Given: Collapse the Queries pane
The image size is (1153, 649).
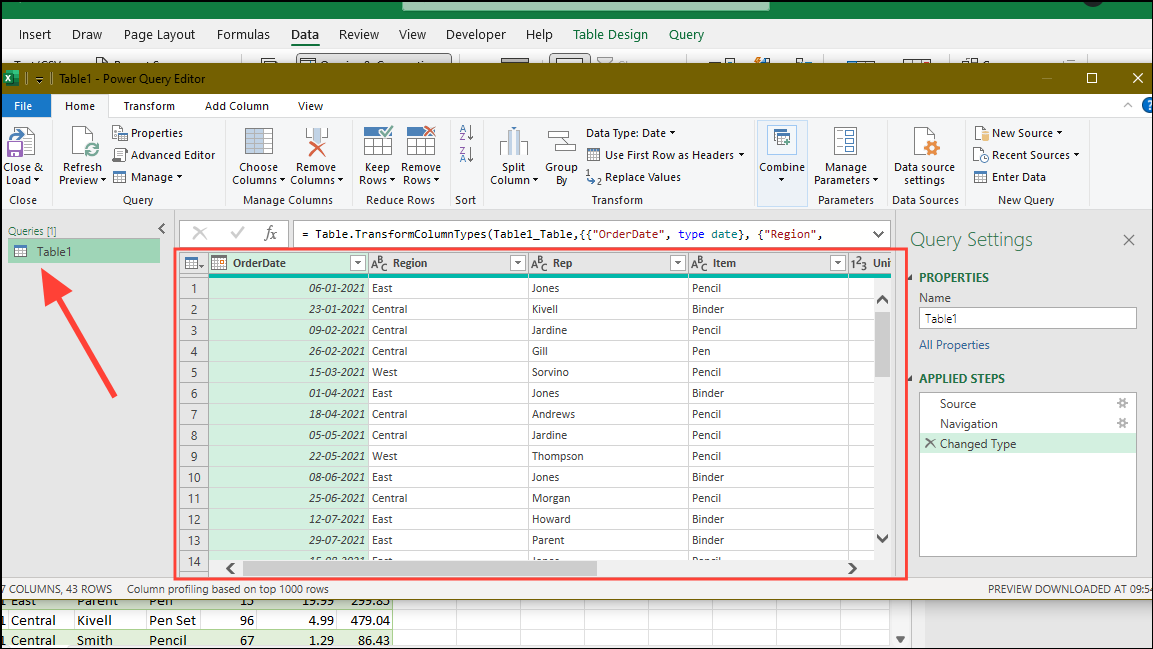Looking at the screenshot, I should click(x=162, y=229).
